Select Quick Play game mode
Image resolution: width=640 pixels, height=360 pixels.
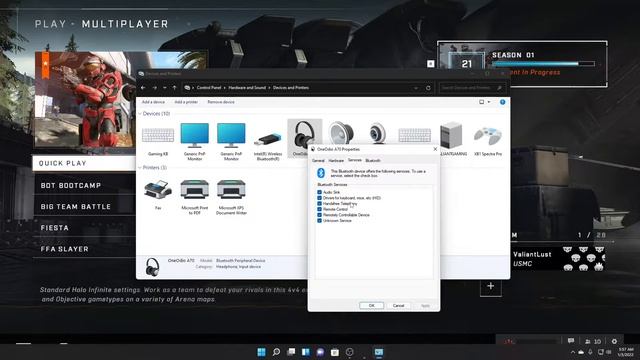84,163
